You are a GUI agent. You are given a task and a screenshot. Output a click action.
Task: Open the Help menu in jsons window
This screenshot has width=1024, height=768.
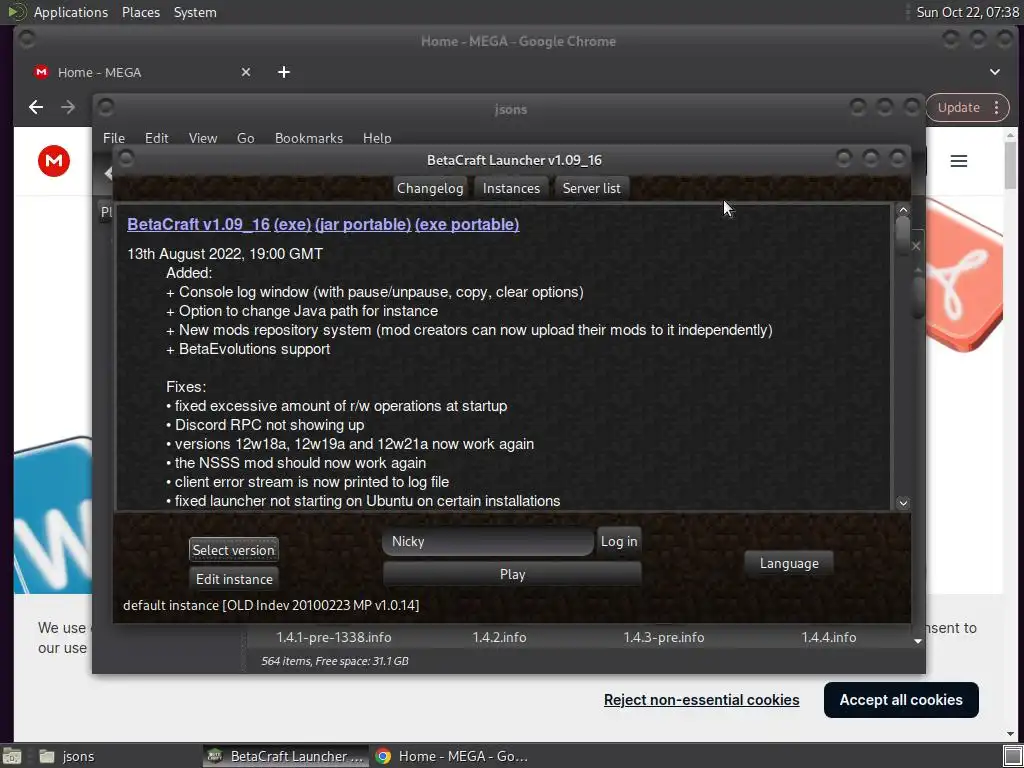click(377, 138)
